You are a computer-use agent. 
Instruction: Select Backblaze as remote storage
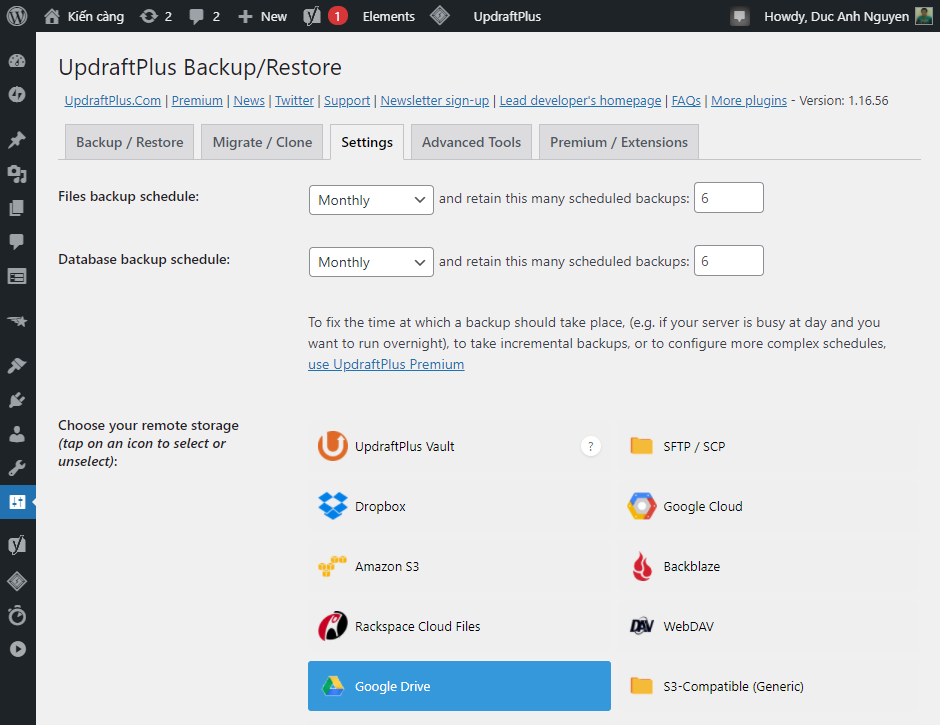[766, 566]
